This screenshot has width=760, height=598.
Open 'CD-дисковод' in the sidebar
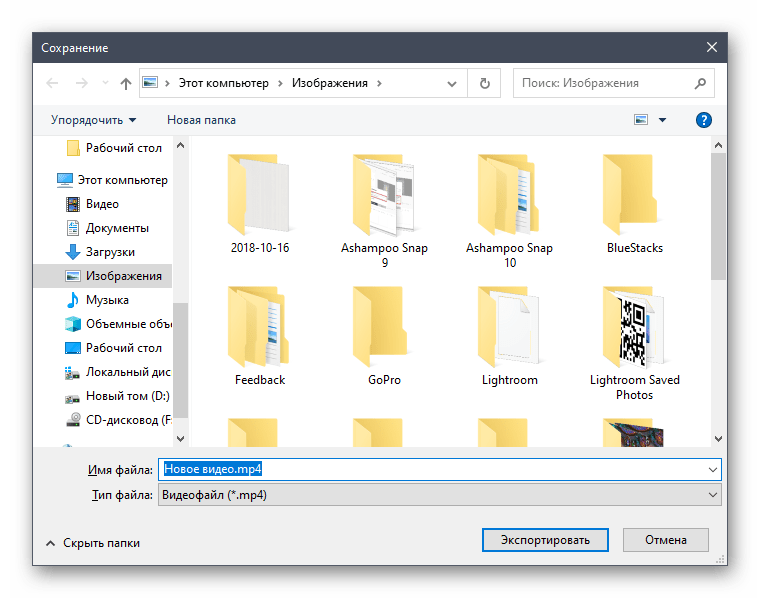tap(118, 420)
